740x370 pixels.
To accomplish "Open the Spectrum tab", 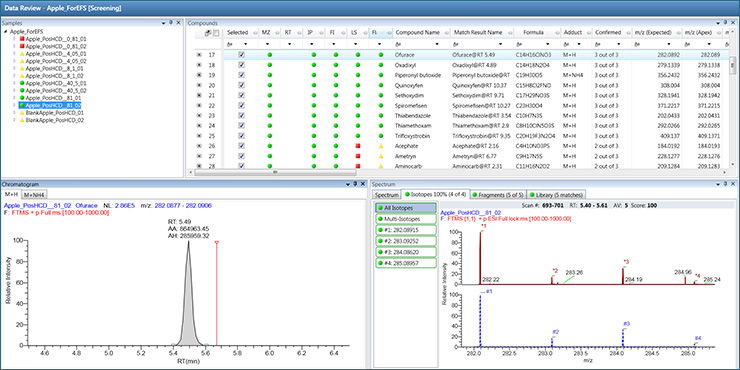I will click(x=387, y=194).
